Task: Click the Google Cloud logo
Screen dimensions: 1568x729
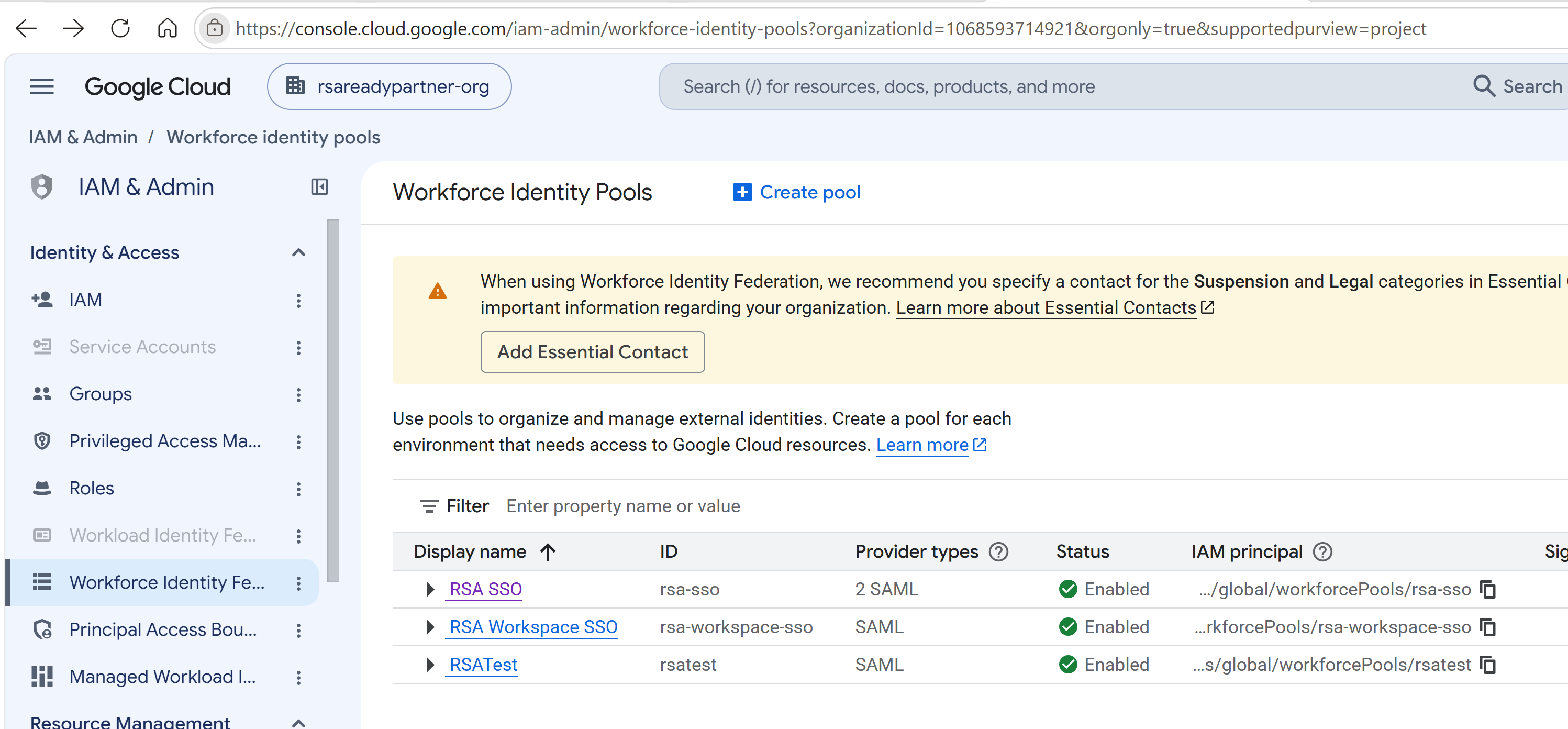Action: point(158,86)
